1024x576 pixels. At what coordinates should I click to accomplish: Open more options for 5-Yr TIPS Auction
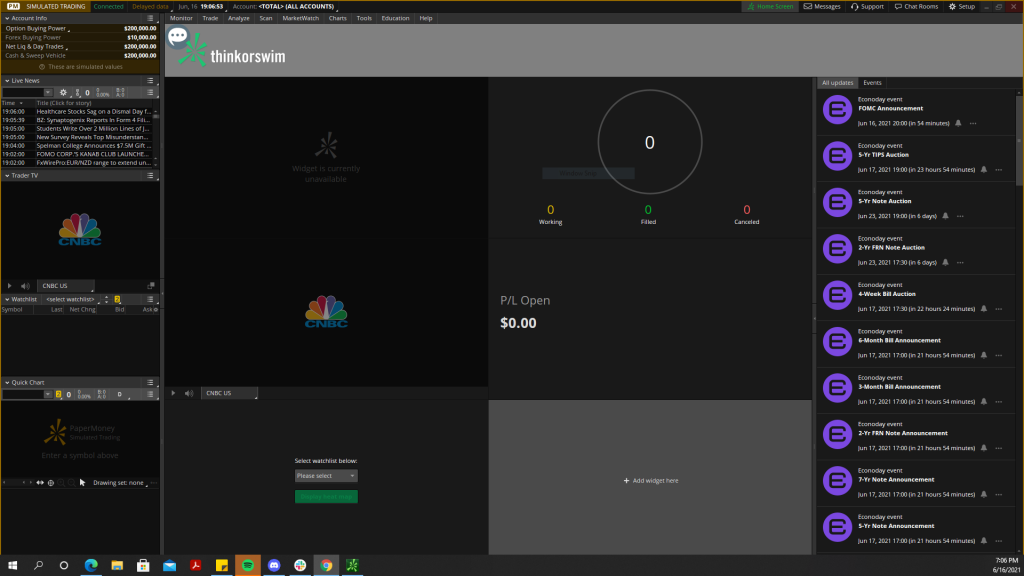click(x=999, y=170)
